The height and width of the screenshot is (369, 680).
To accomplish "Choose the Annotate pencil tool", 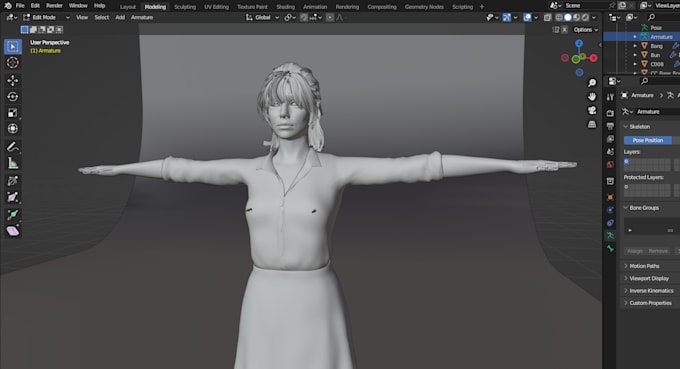I will 13,147.
